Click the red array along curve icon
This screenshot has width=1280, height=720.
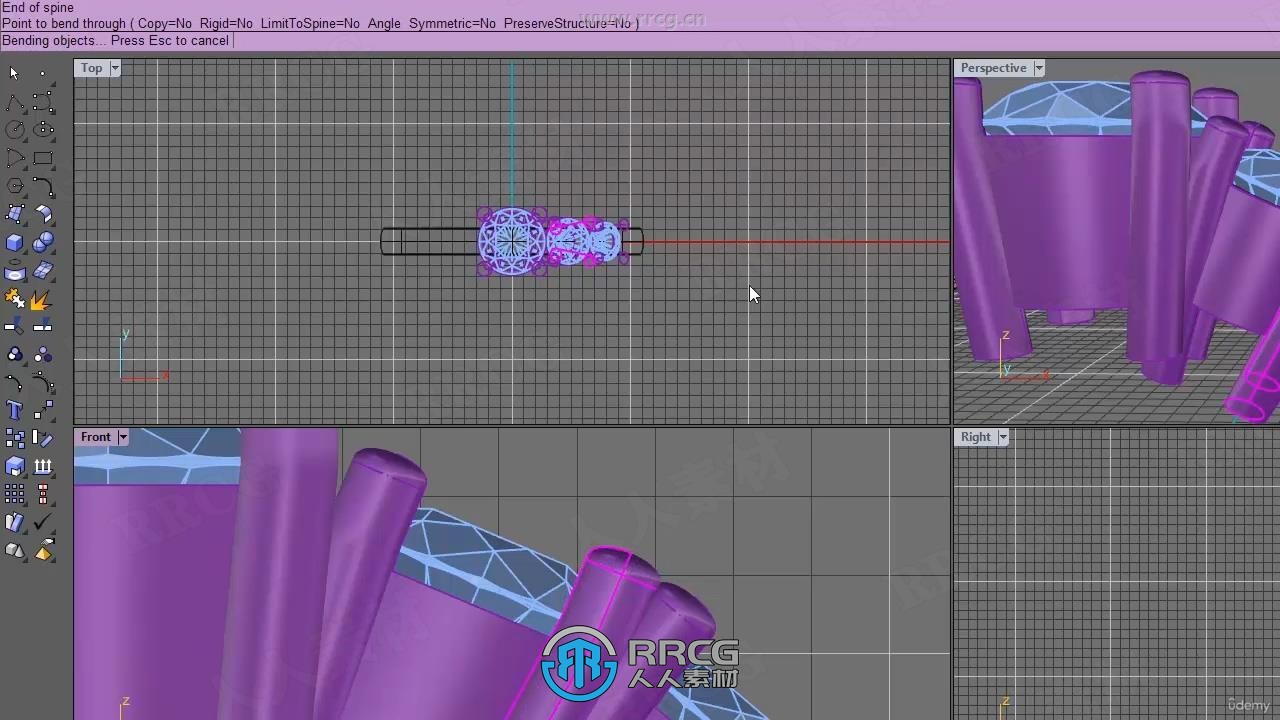pos(43,494)
